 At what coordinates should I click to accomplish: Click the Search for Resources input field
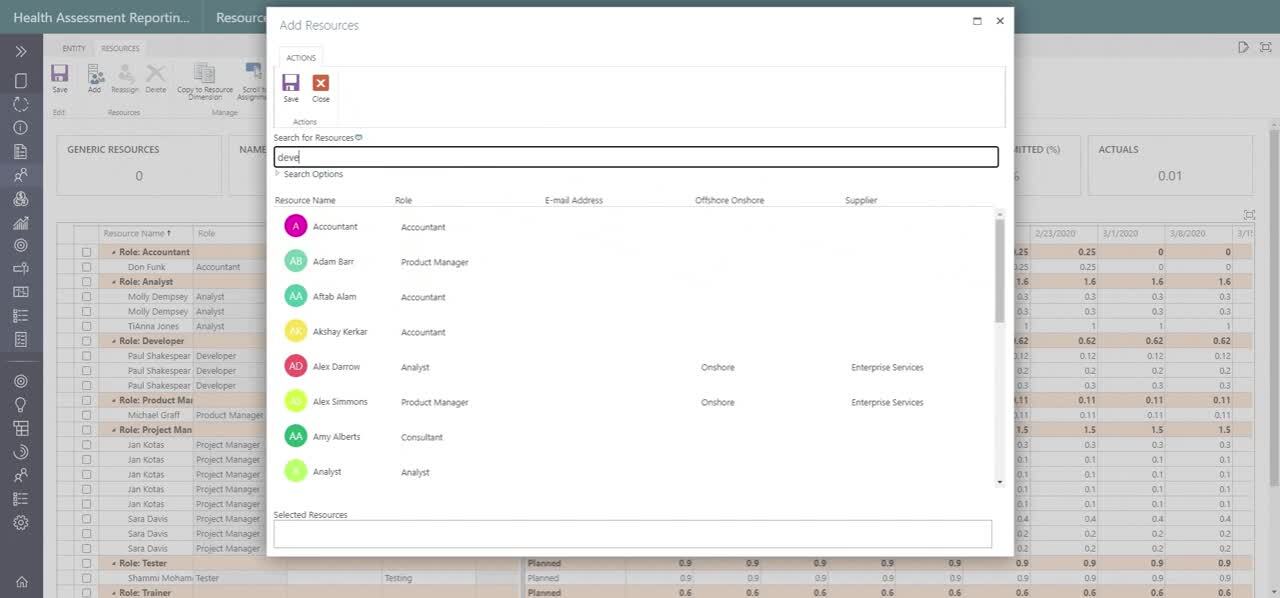click(x=636, y=157)
